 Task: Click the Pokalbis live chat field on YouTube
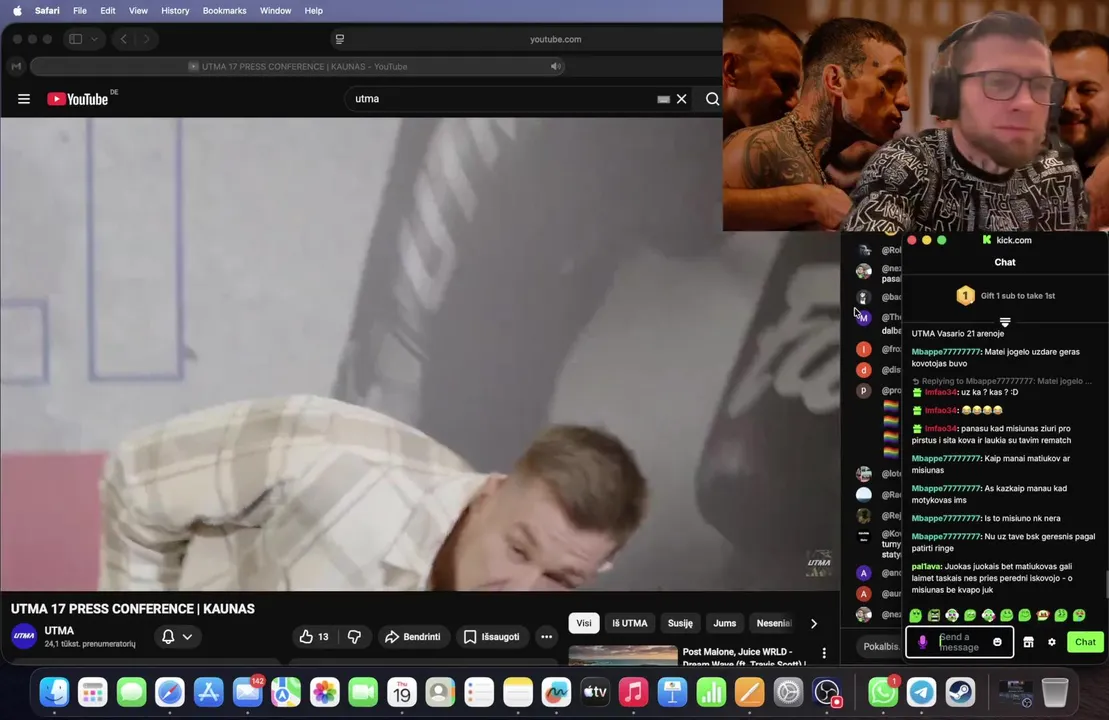click(x=881, y=646)
